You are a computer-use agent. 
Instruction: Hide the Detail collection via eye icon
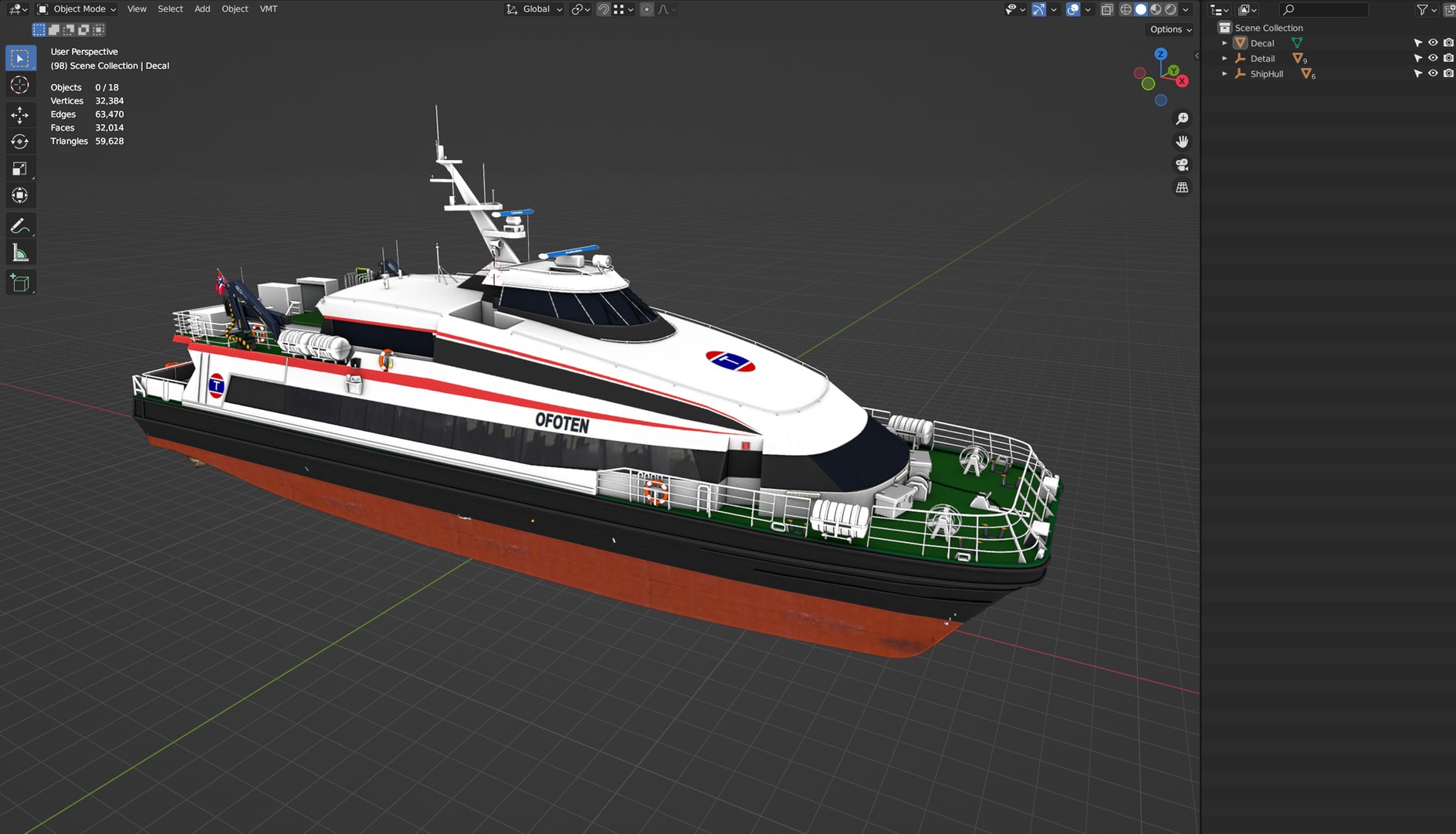click(x=1433, y=58)
